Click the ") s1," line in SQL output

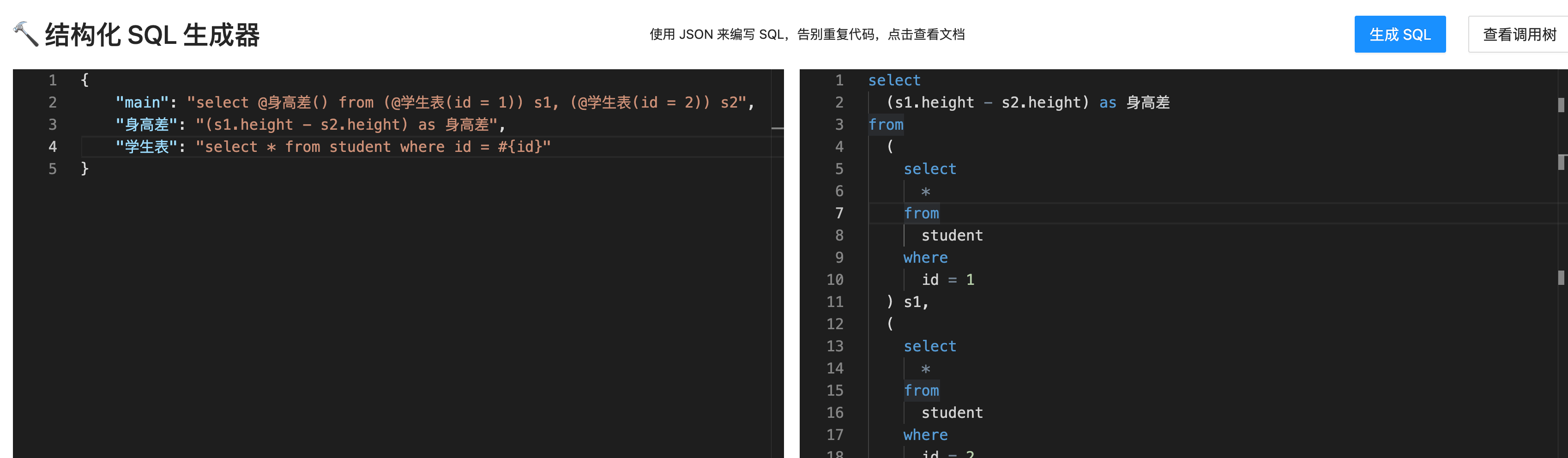click(907, 302)
